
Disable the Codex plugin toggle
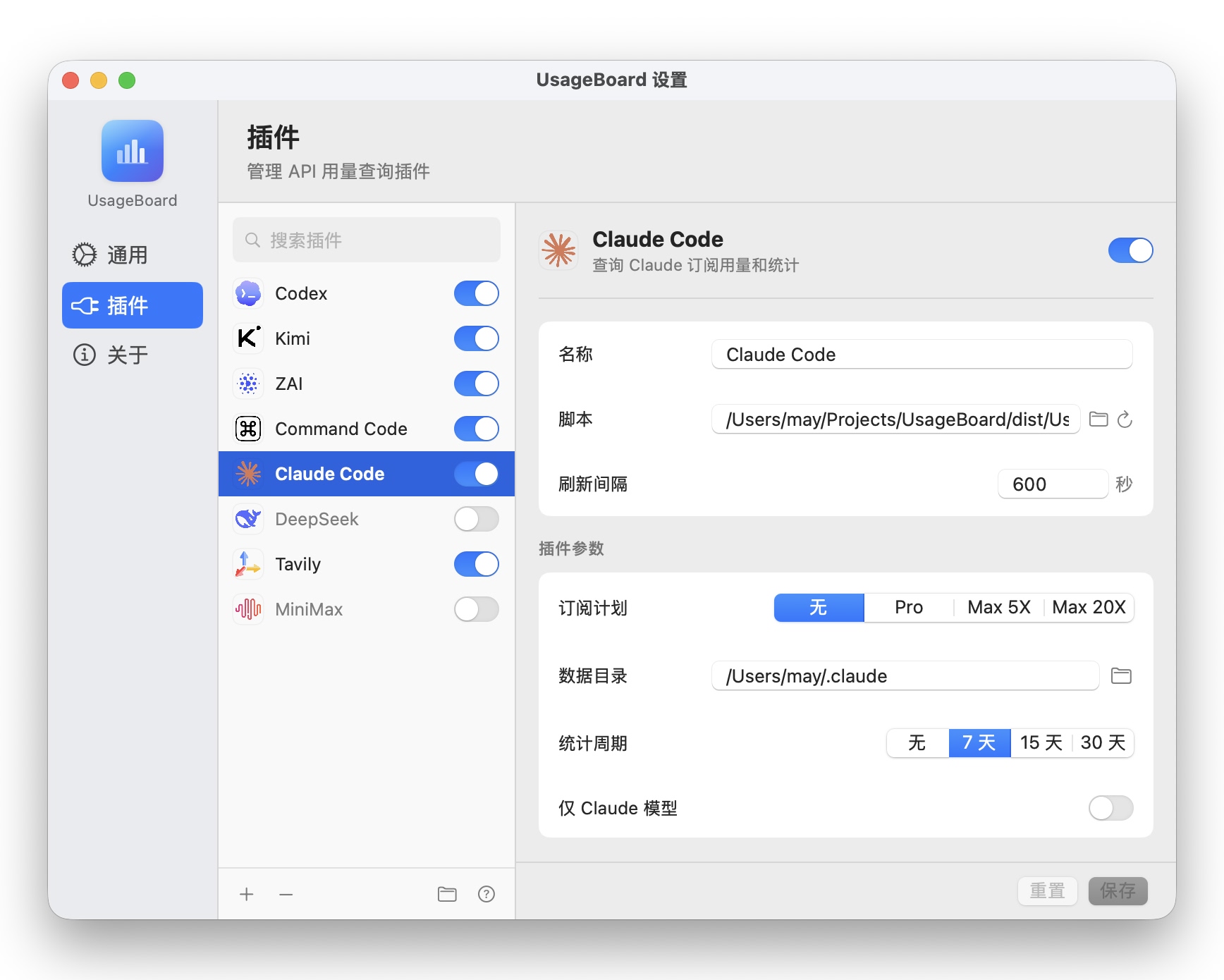point(477,293)
